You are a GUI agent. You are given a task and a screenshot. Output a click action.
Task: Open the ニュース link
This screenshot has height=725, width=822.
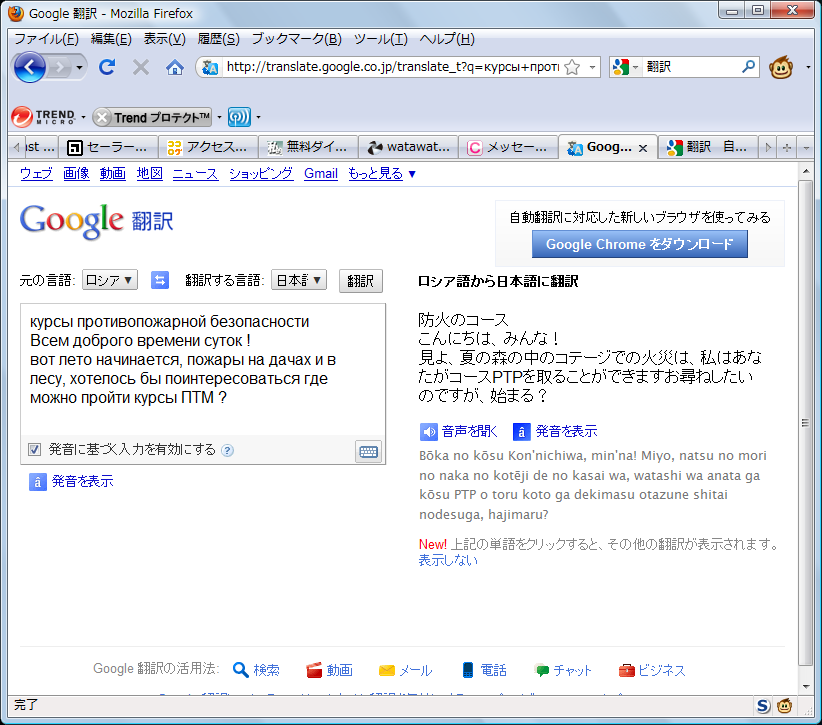(196, 174)
